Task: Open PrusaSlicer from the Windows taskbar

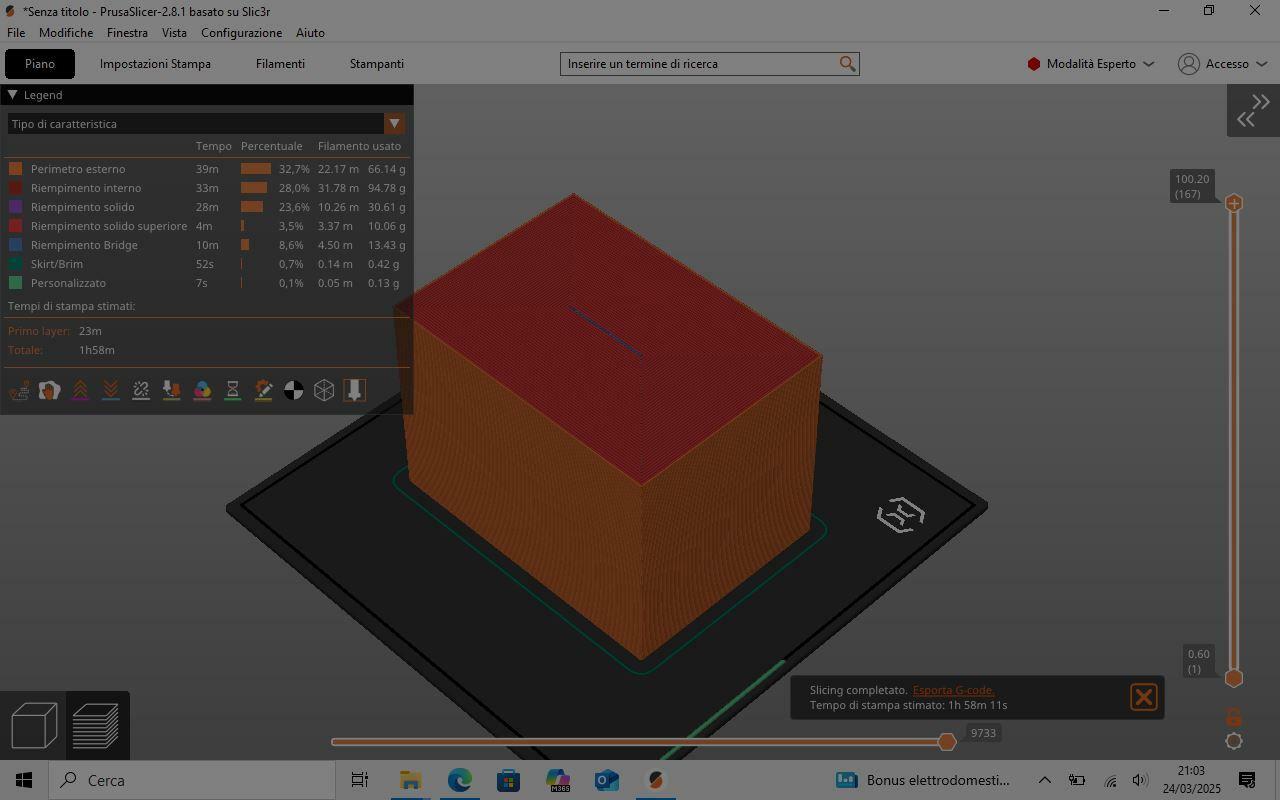Action: click(656, 780)
